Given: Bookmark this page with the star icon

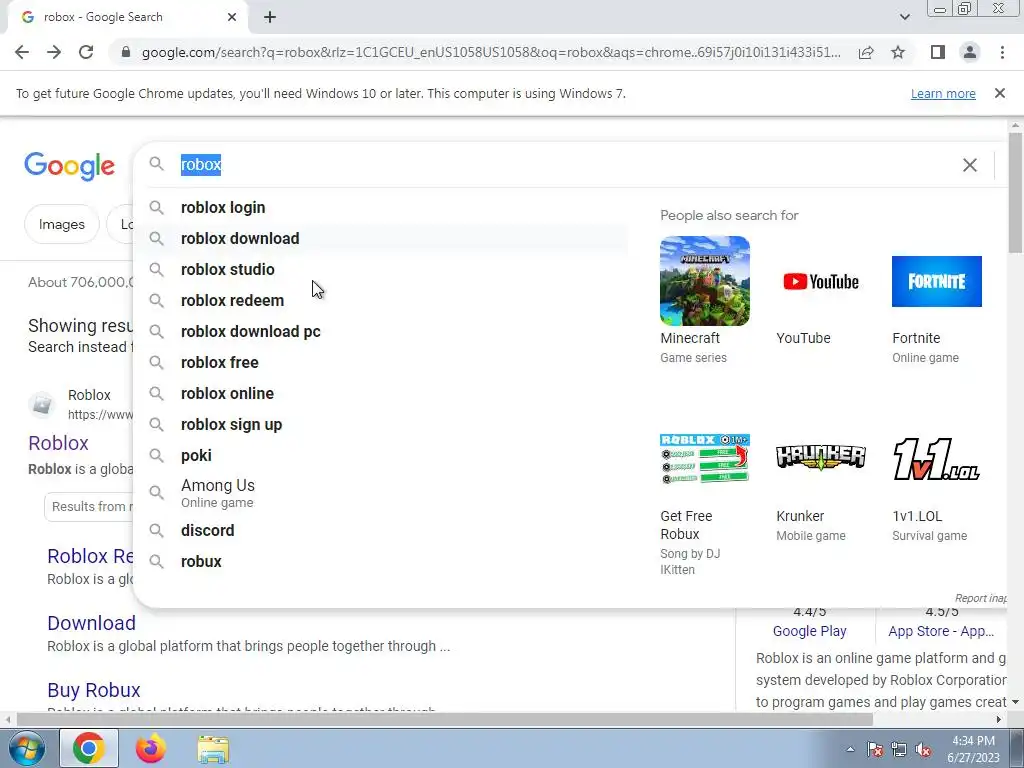Looking at the screenshot, I should click(x=898, y=52).
